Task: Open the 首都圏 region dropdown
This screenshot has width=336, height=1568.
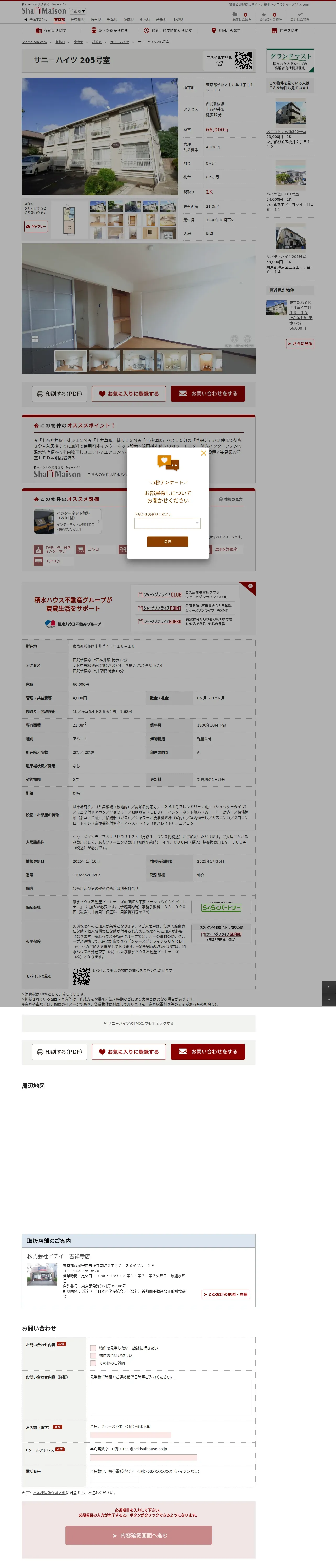Action: pyautogui.click(x=77, y=11)
